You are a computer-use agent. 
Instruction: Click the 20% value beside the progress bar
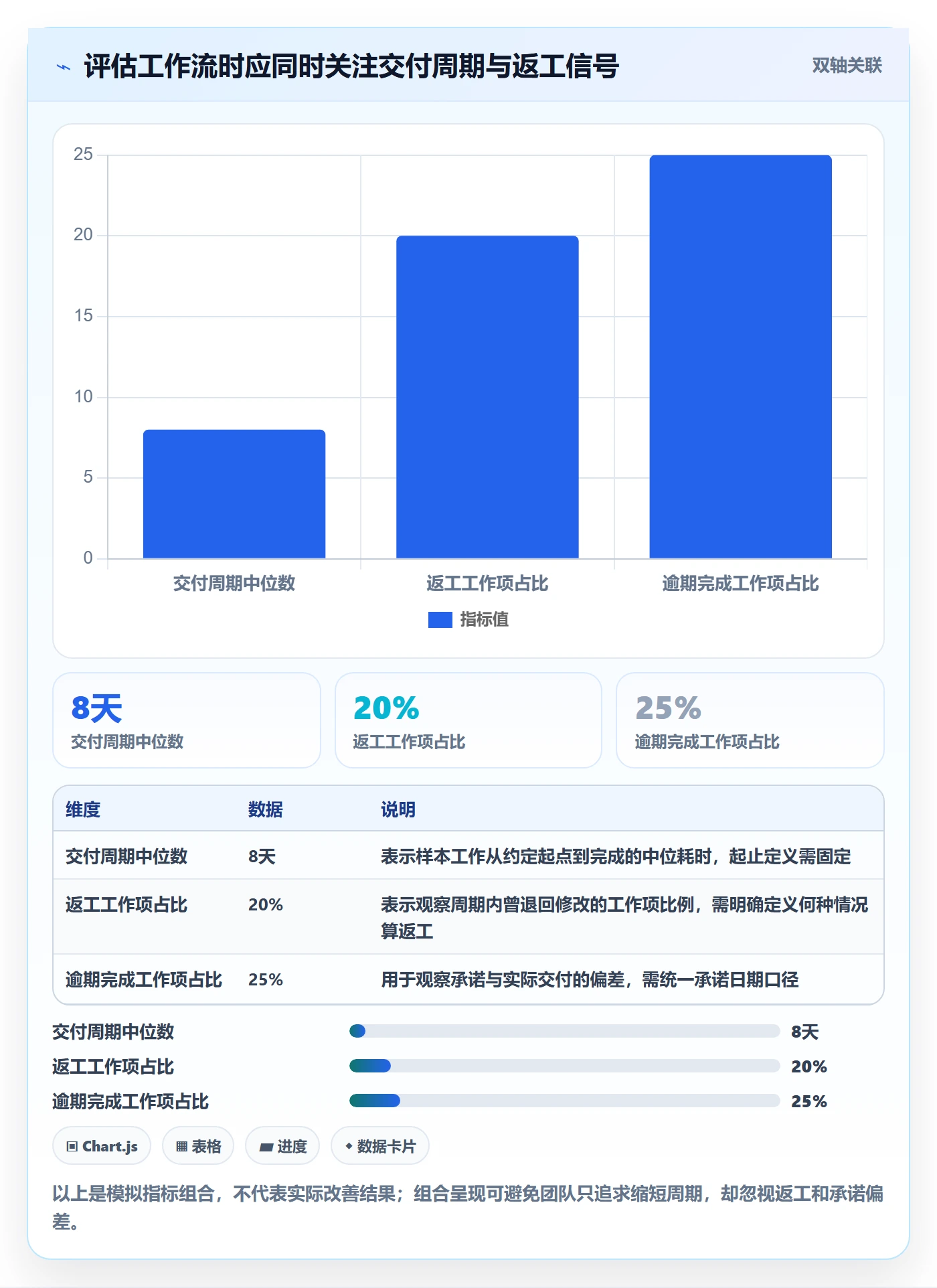click(x=809, y=1066)
